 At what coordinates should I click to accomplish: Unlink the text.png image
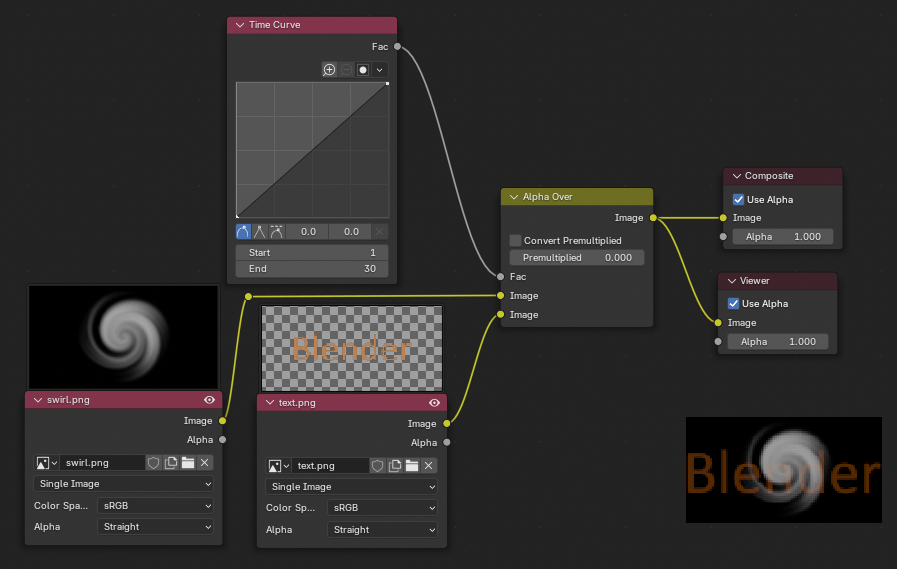pos(428,465)
